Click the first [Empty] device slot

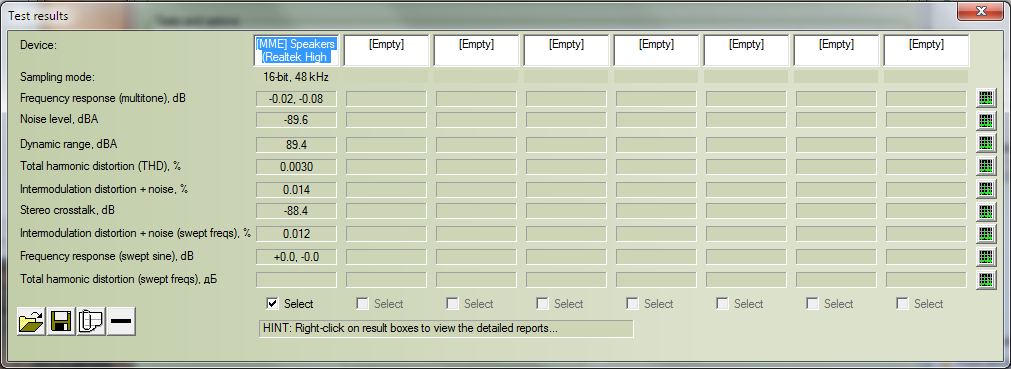pos(386,50)
